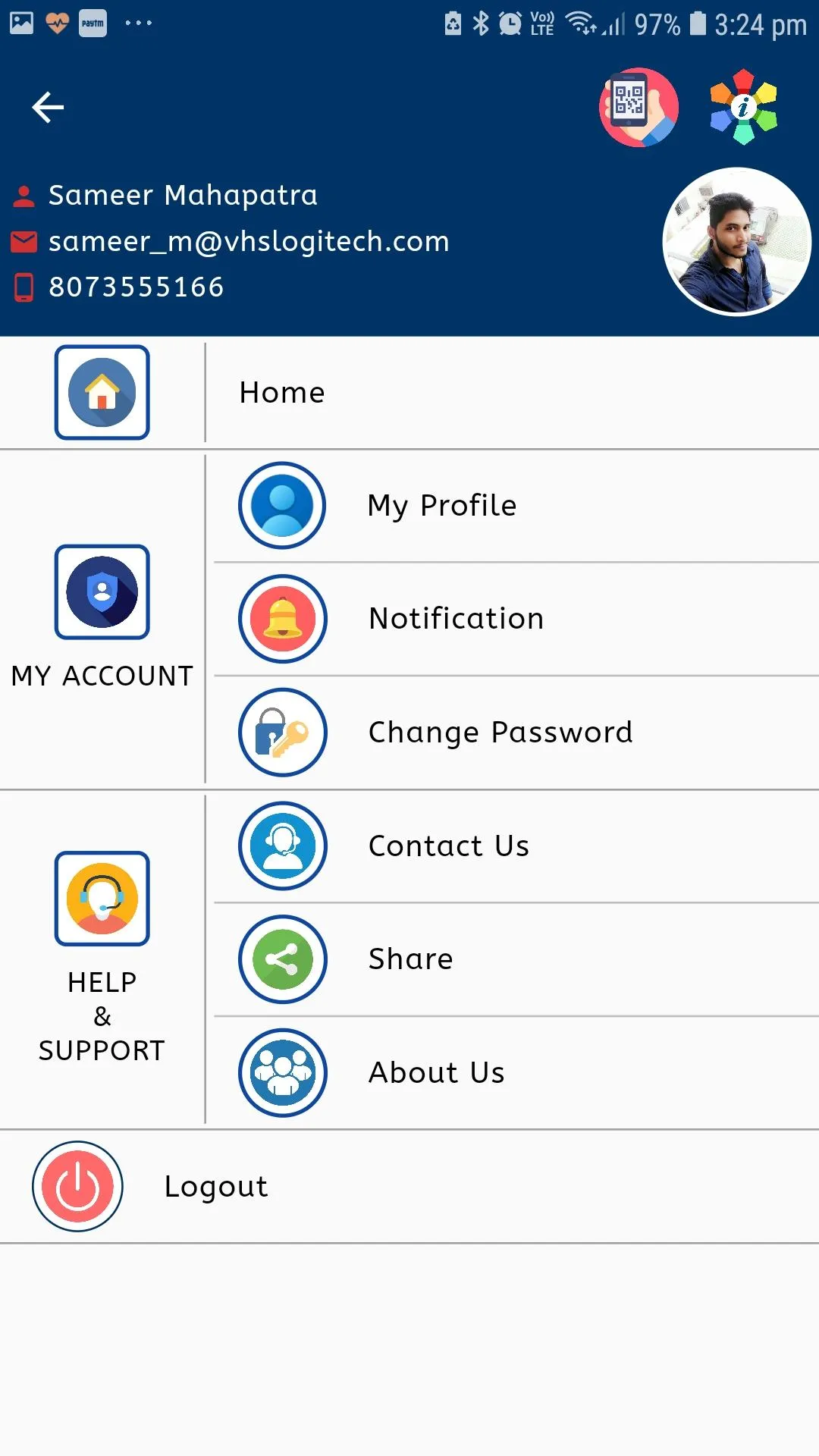The height and width of the screenshot is (1456, 819).
Task: Open the user profile photo
Action: tap(736, 242)
